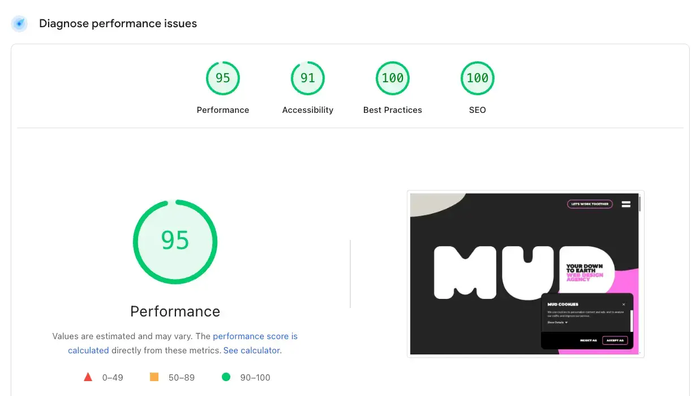Click 'Values are estimated and may vary' text
This screenshot has height=396, width=700.
point(122,336)
